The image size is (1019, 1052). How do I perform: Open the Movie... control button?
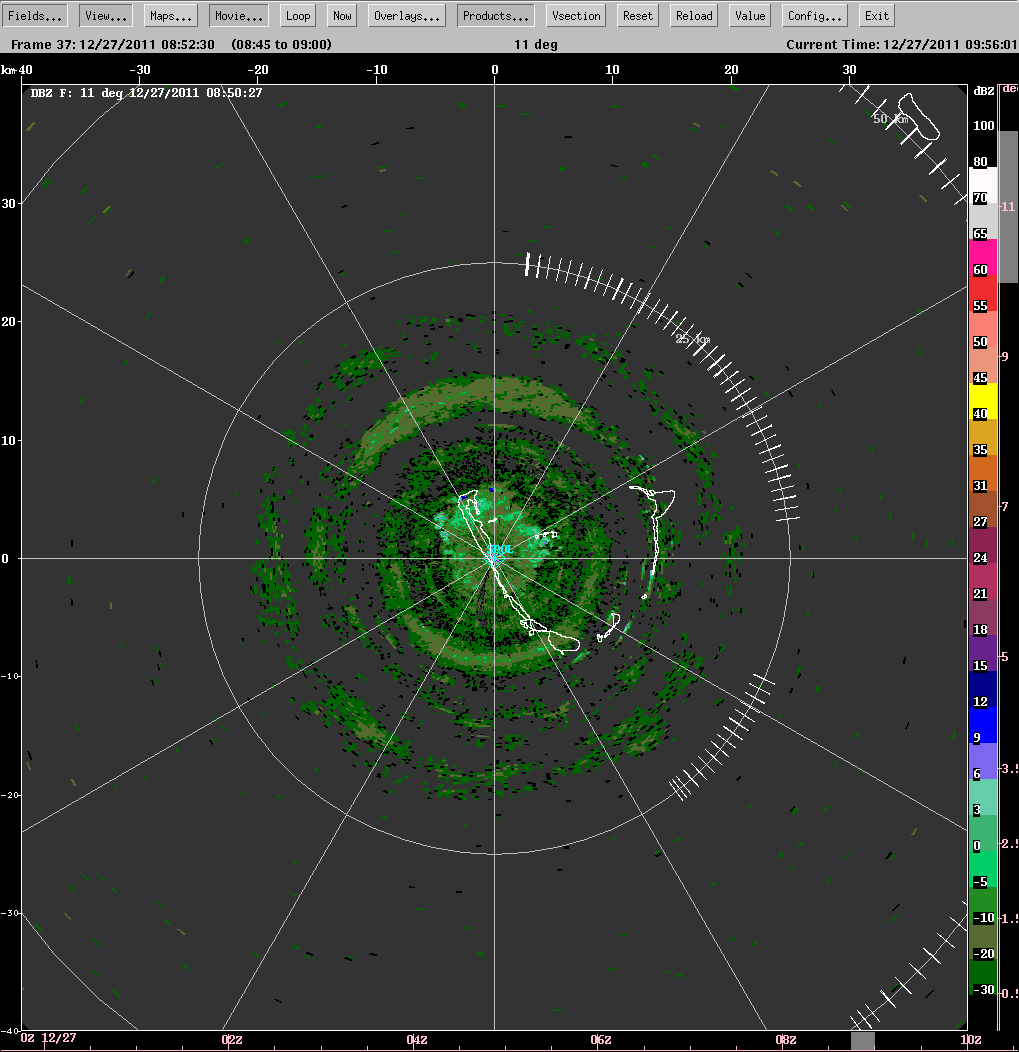tap(239, 15)
